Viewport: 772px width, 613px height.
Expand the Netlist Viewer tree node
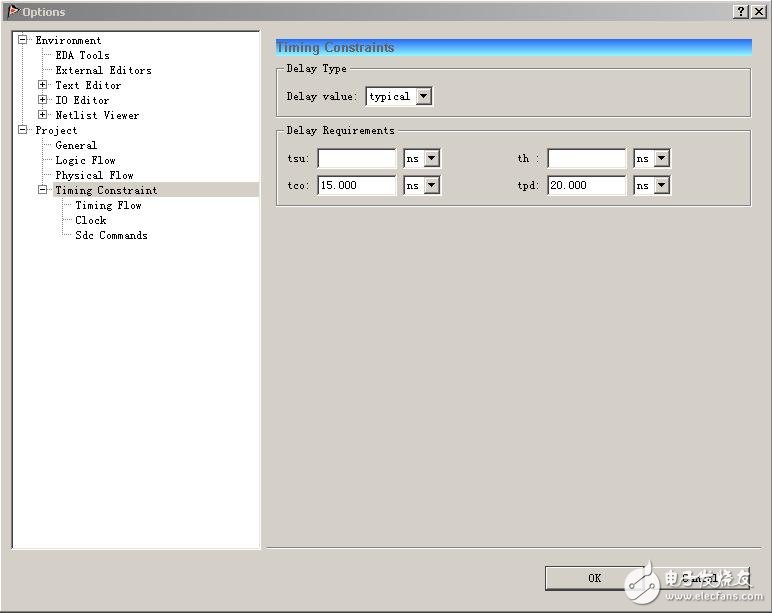coord(43,115)
